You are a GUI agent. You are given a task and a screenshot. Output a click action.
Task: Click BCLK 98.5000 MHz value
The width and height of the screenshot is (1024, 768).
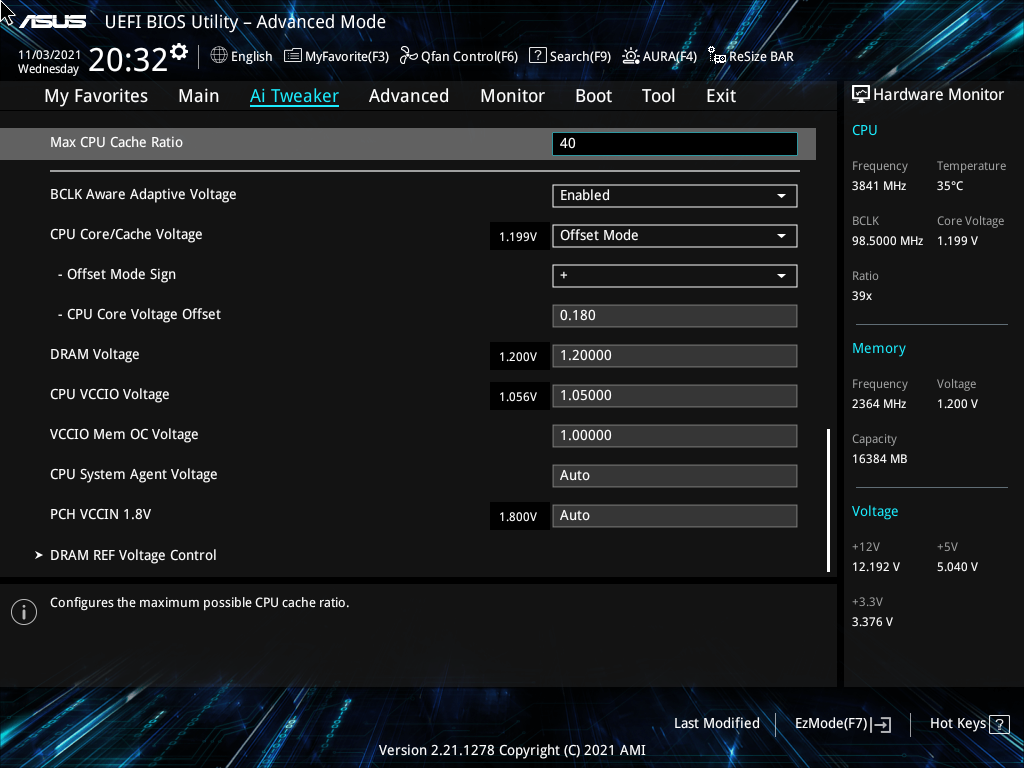pyautogui.click(x=888, y=241)
